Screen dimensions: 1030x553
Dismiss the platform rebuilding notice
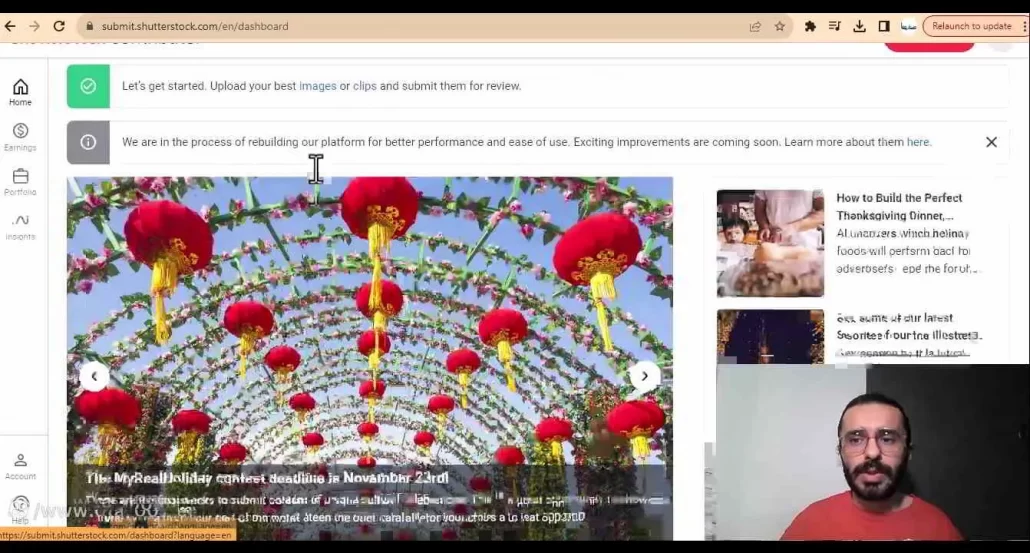coord(991,142)
